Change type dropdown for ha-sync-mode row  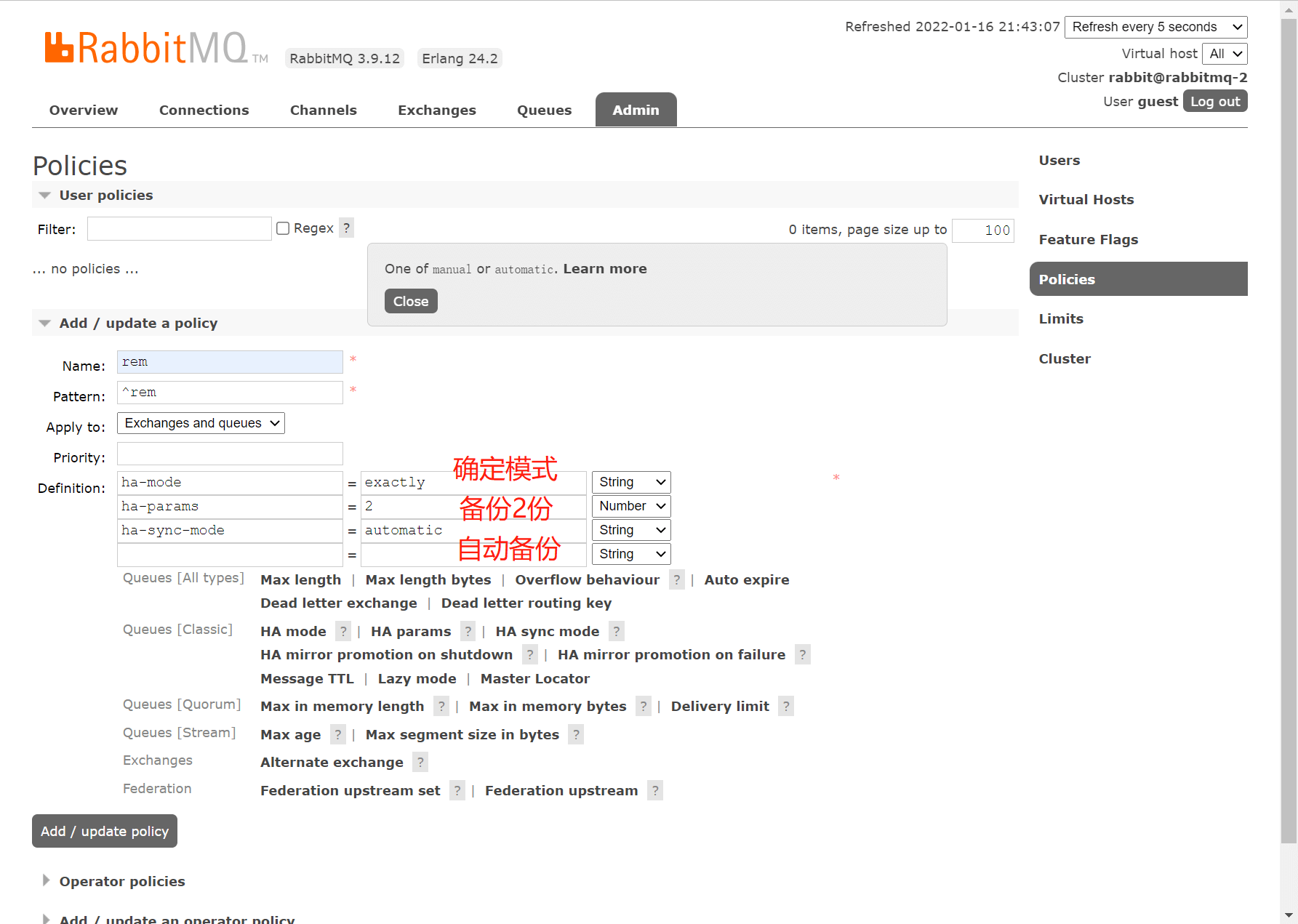[631, 530]
